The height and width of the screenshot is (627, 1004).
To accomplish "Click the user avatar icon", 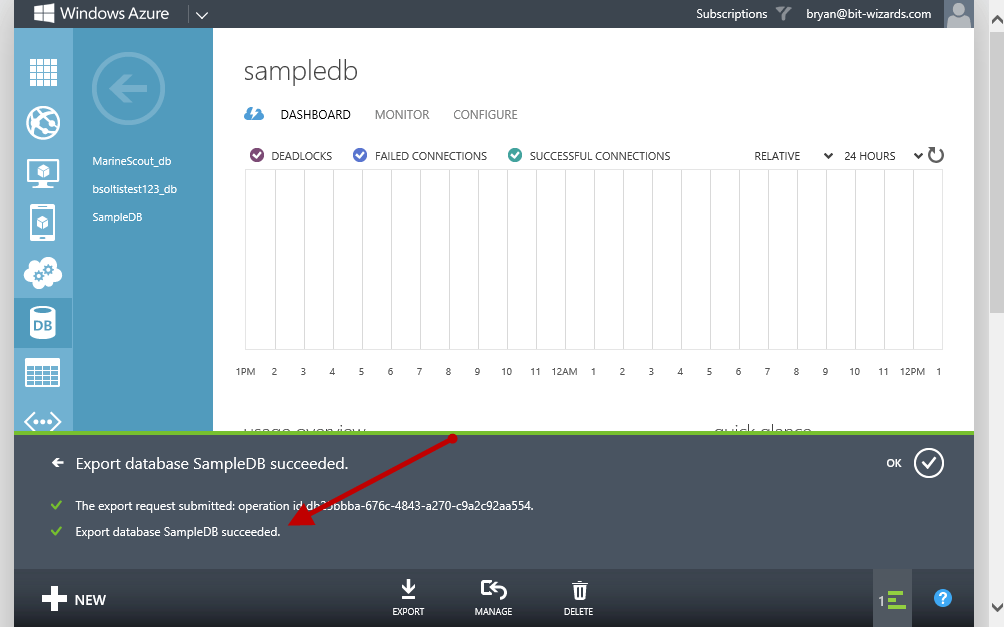I will click(x=959, y=13).
